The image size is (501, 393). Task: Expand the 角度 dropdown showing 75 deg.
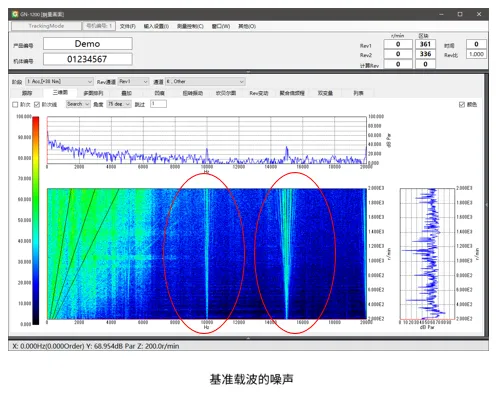(x=119, y=104)
